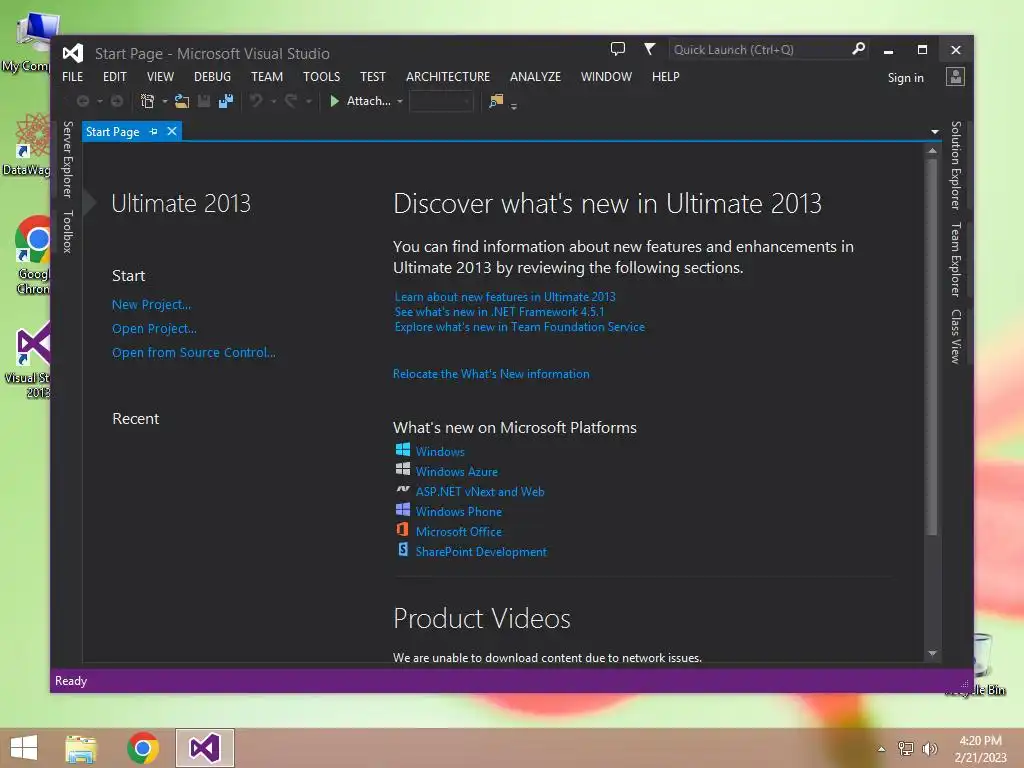This screenshot has height=768, width=1024.
Task: Open the Class View side tab
Action: tap(955, 337)
